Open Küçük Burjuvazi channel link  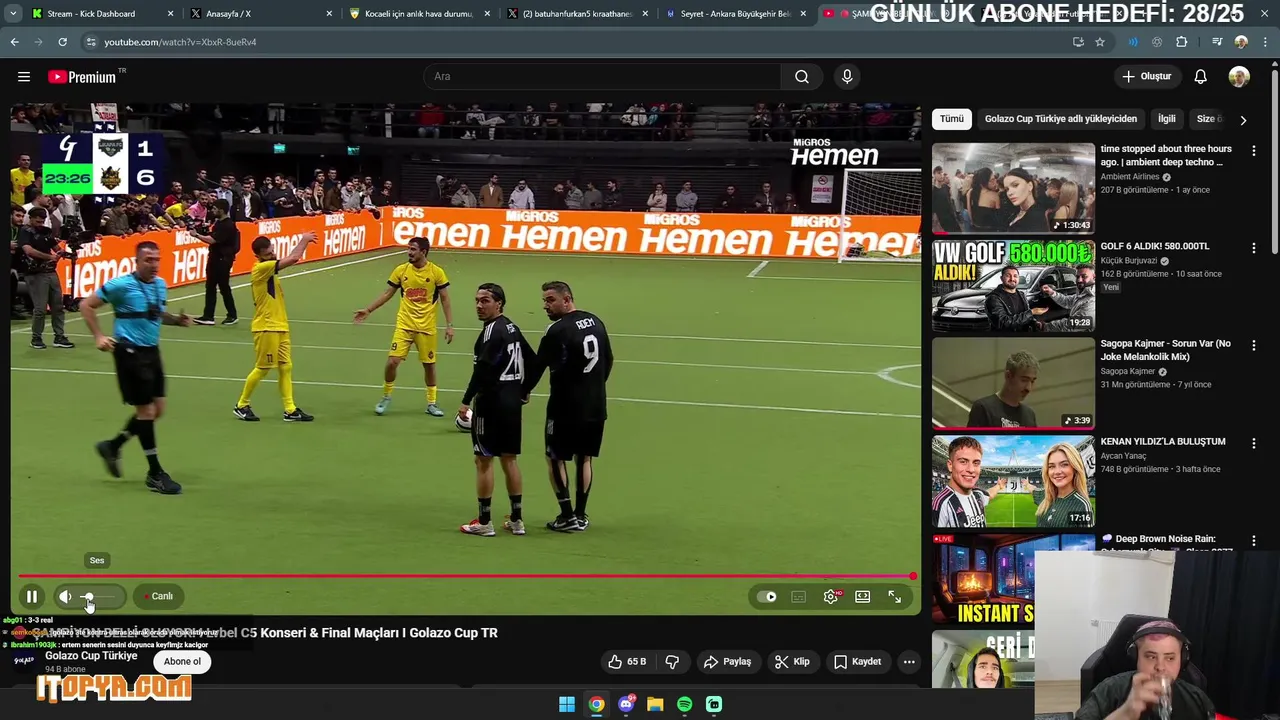tap(1129, 261)
